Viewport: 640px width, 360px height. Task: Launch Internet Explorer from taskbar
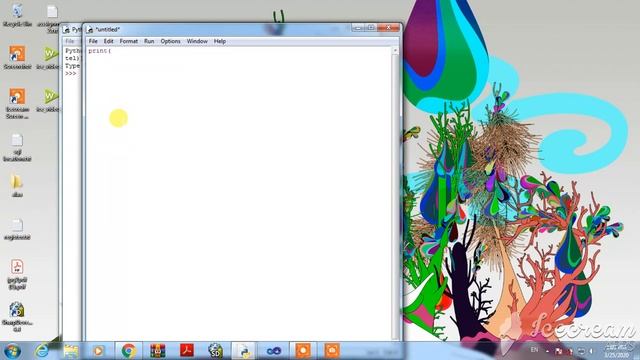tap(42, 351)
